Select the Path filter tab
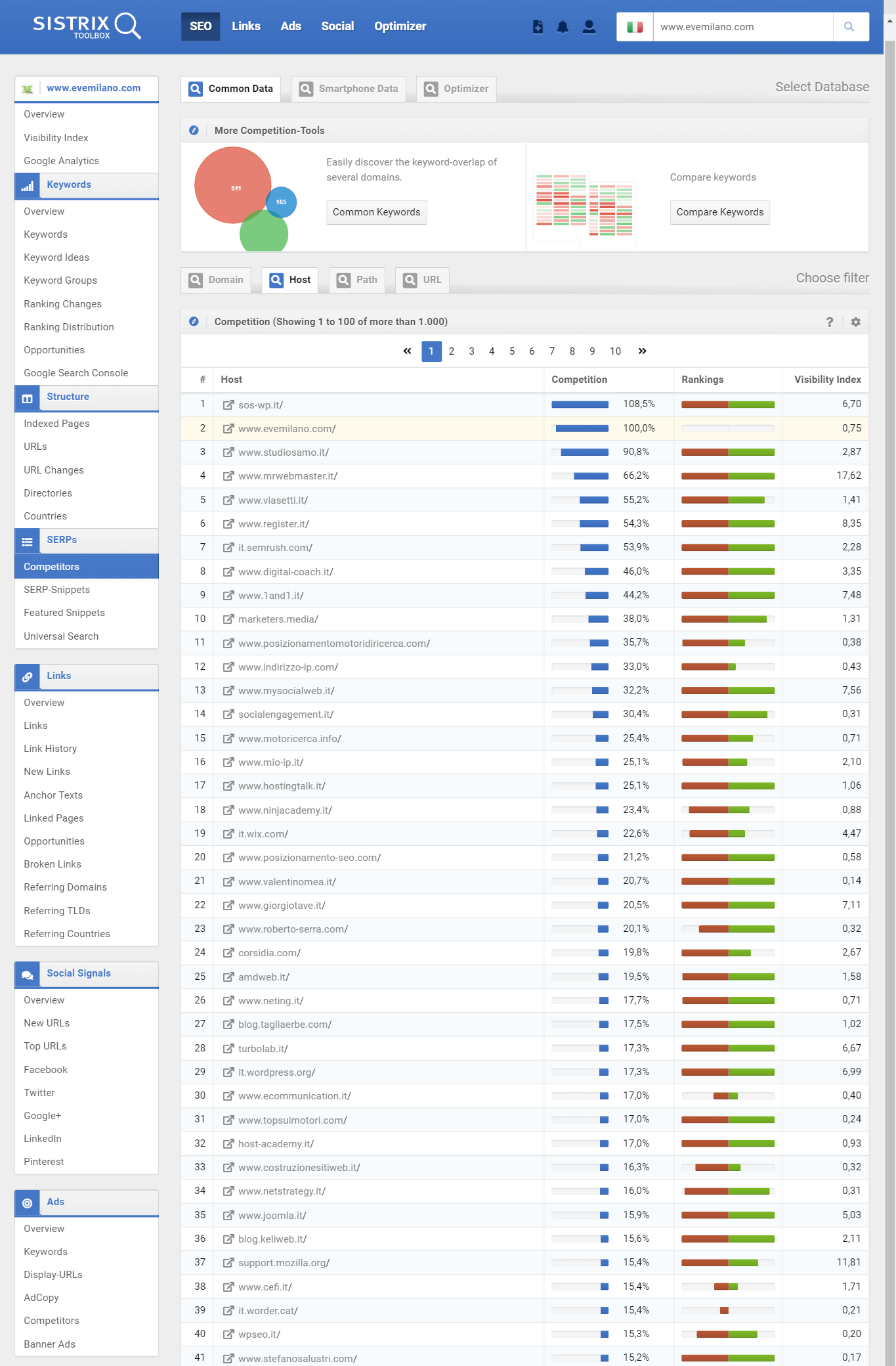 [x=357, y=280]
